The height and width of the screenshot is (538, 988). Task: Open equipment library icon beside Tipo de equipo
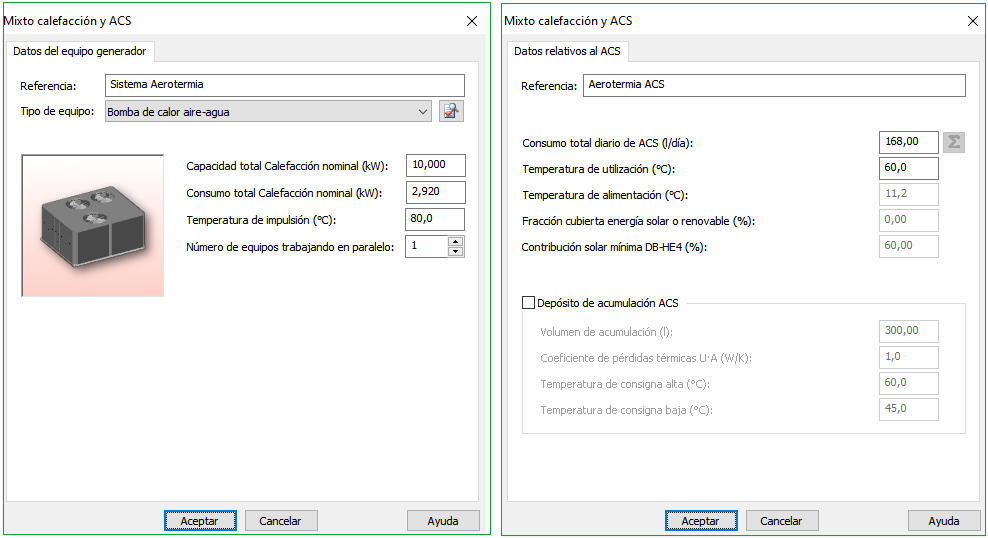point(451,112)
